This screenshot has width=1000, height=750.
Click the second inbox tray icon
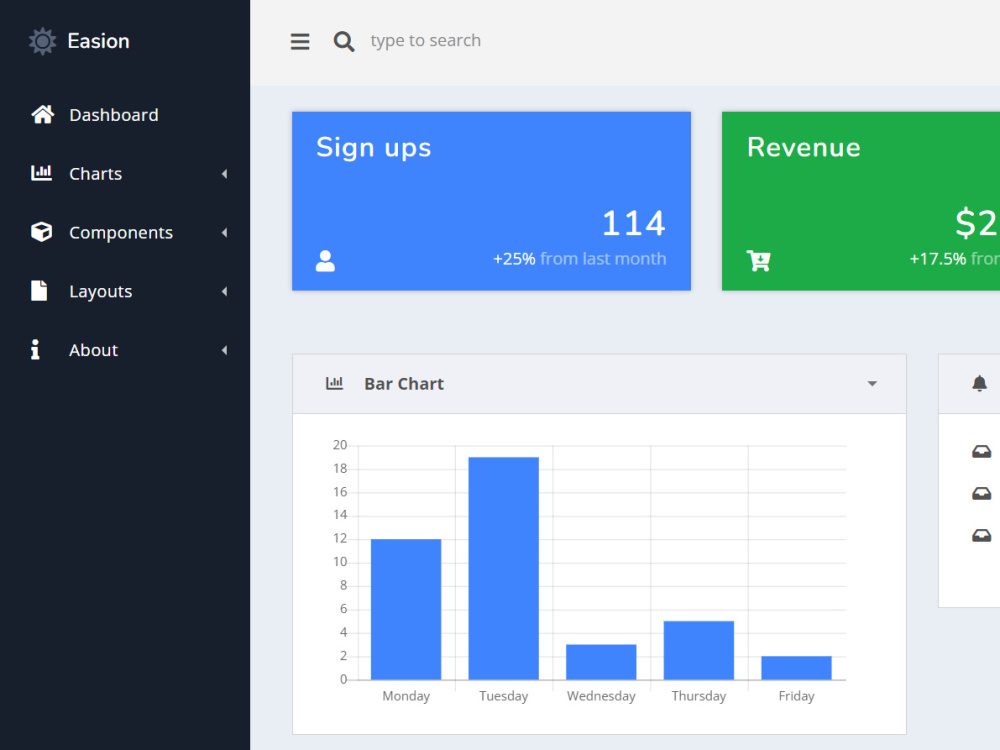pyautogui.click(x=982, y=493)
